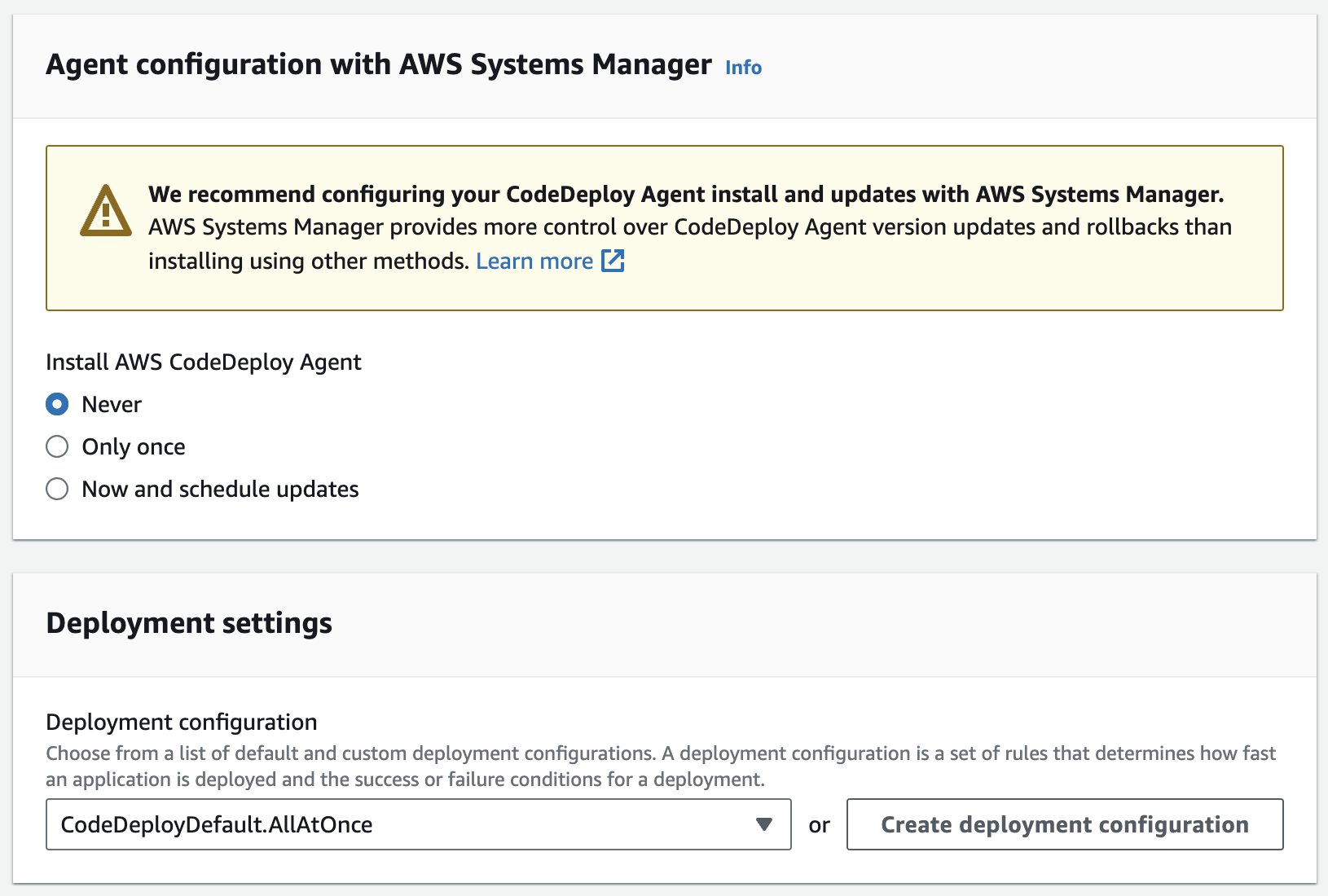Screen dimensions: 1328x896
Task: Click the "or" text beside the dropdown
Action: [x=819, y=825]
